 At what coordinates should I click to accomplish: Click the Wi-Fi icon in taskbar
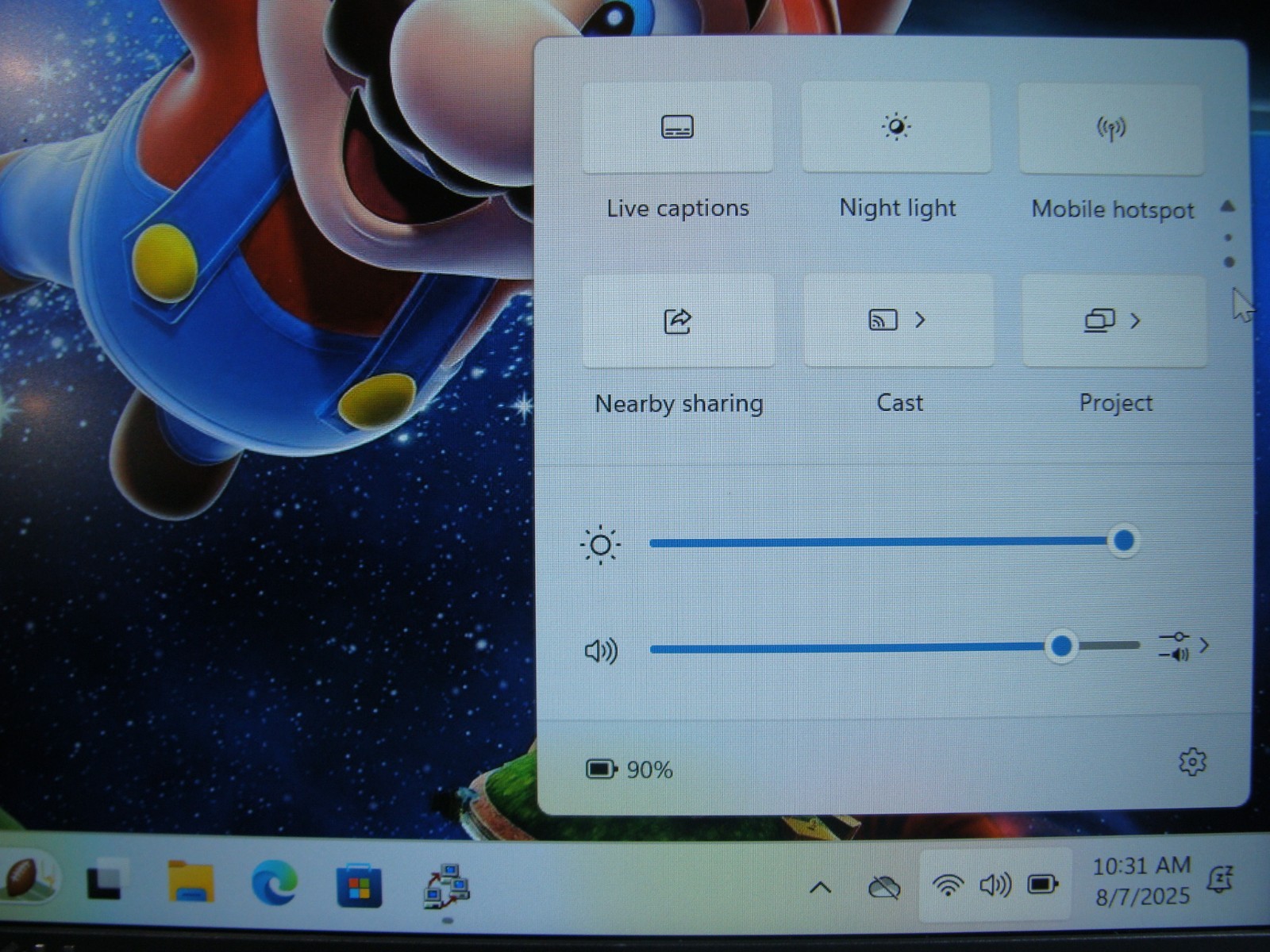coord(948,885)
